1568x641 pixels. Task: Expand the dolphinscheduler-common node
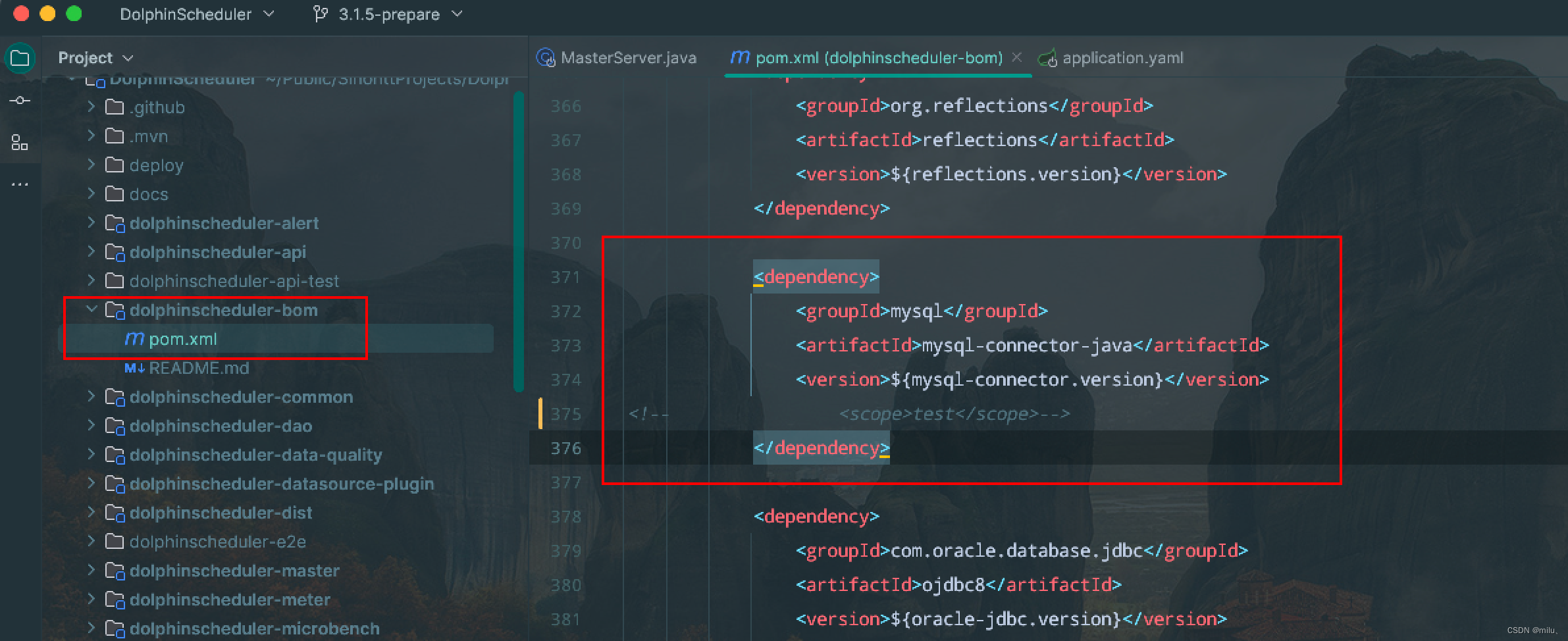coord(91,397)
